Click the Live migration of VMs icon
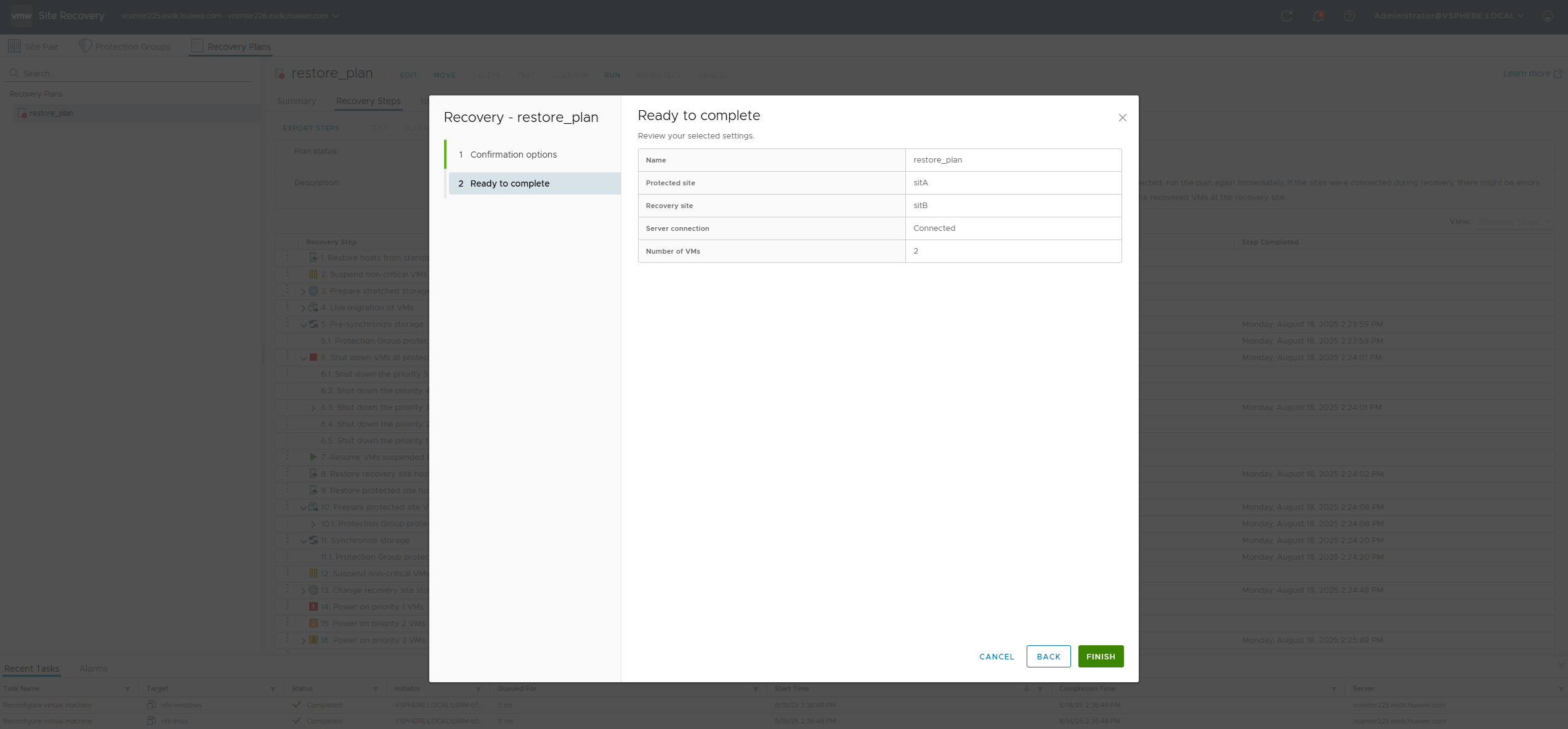The height and width of the screenshot is (729, 1568). click(313, 307)
